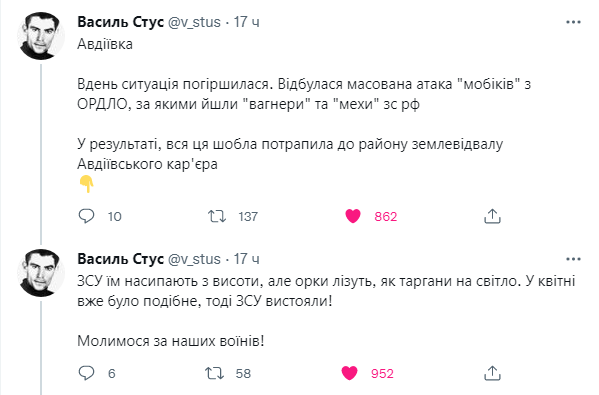Open the second tweet text about ЗСУ
This screenshot has width=599, height=395.
pos(326,311)
